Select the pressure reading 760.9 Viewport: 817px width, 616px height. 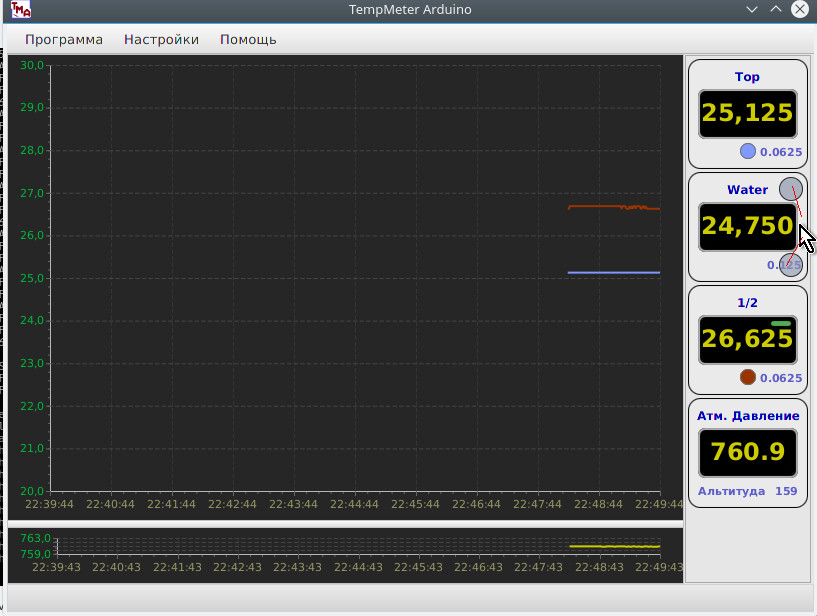pyautogui.click(x=748, y=452)
